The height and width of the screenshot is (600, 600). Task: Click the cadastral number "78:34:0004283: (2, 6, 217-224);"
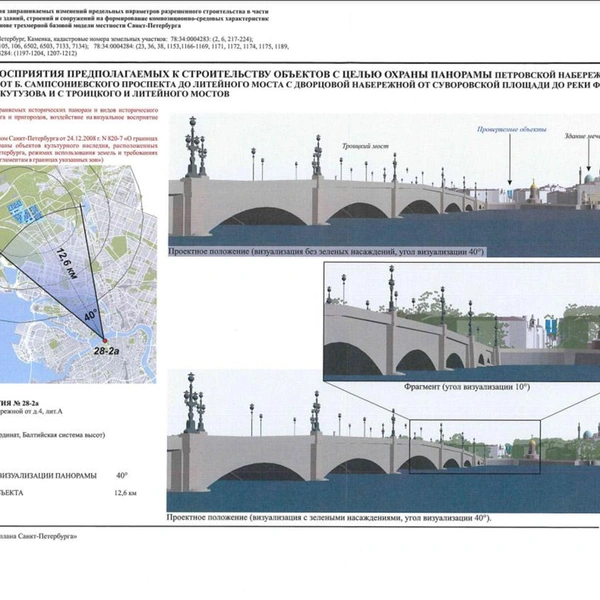click(x=212, y=39)
